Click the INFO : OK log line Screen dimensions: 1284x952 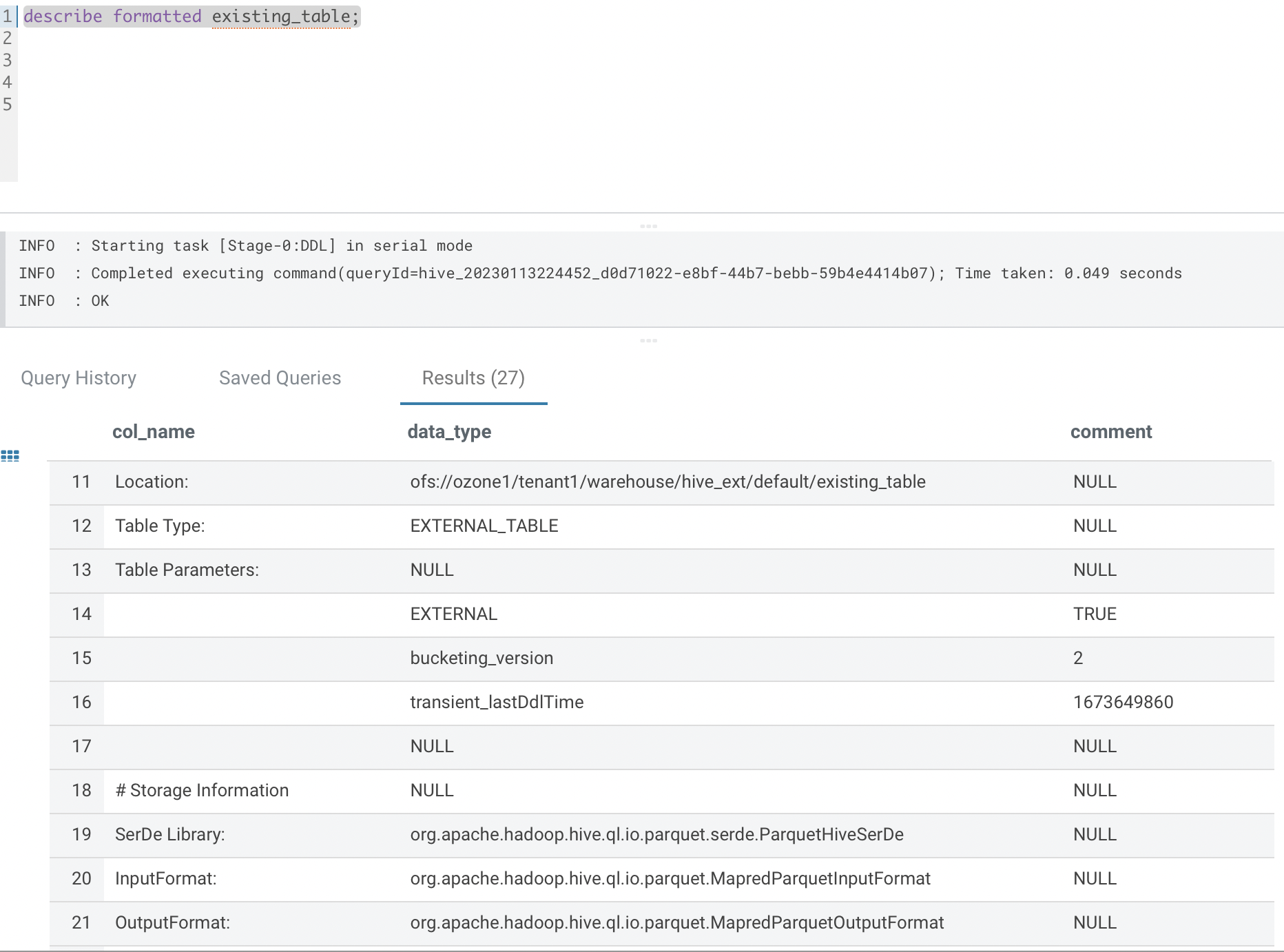click(x=62, y=300)
